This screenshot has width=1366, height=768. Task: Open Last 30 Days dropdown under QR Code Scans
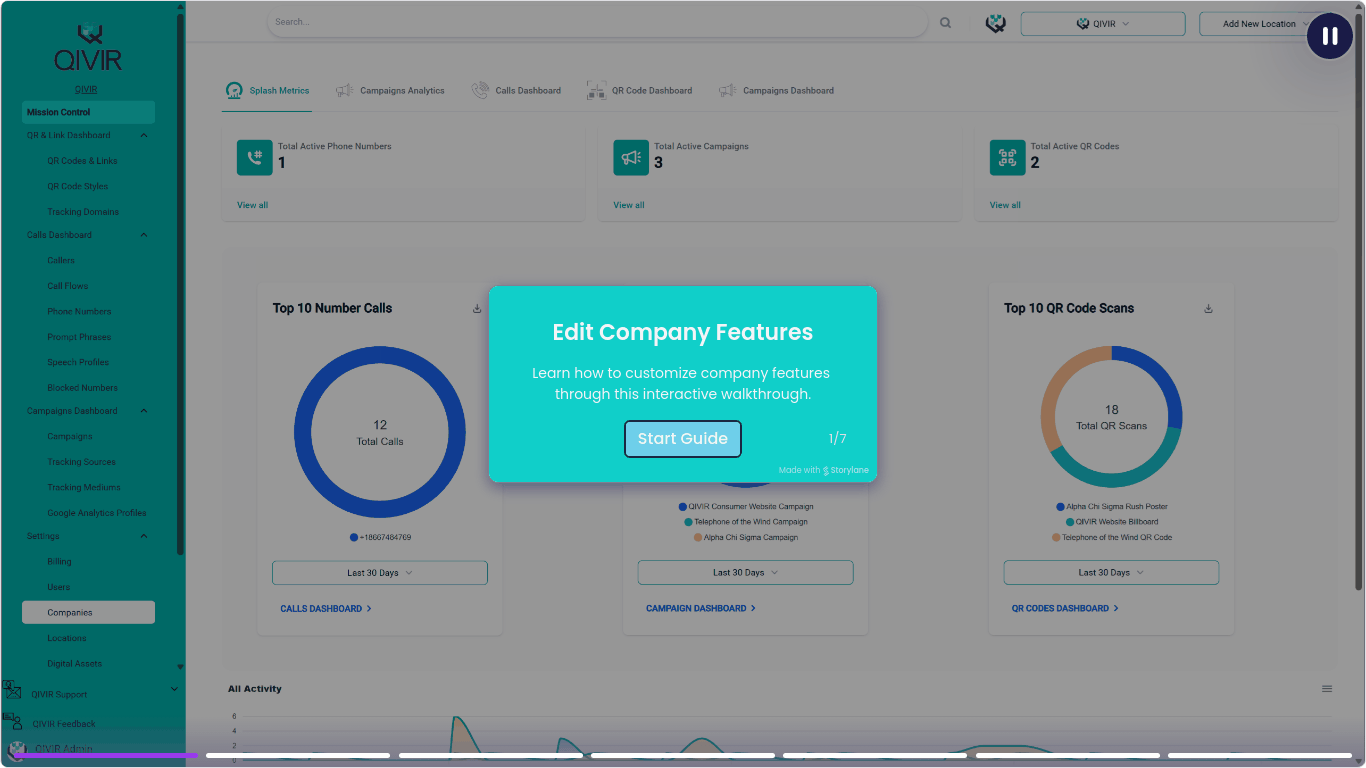(x=1111, y=573)
